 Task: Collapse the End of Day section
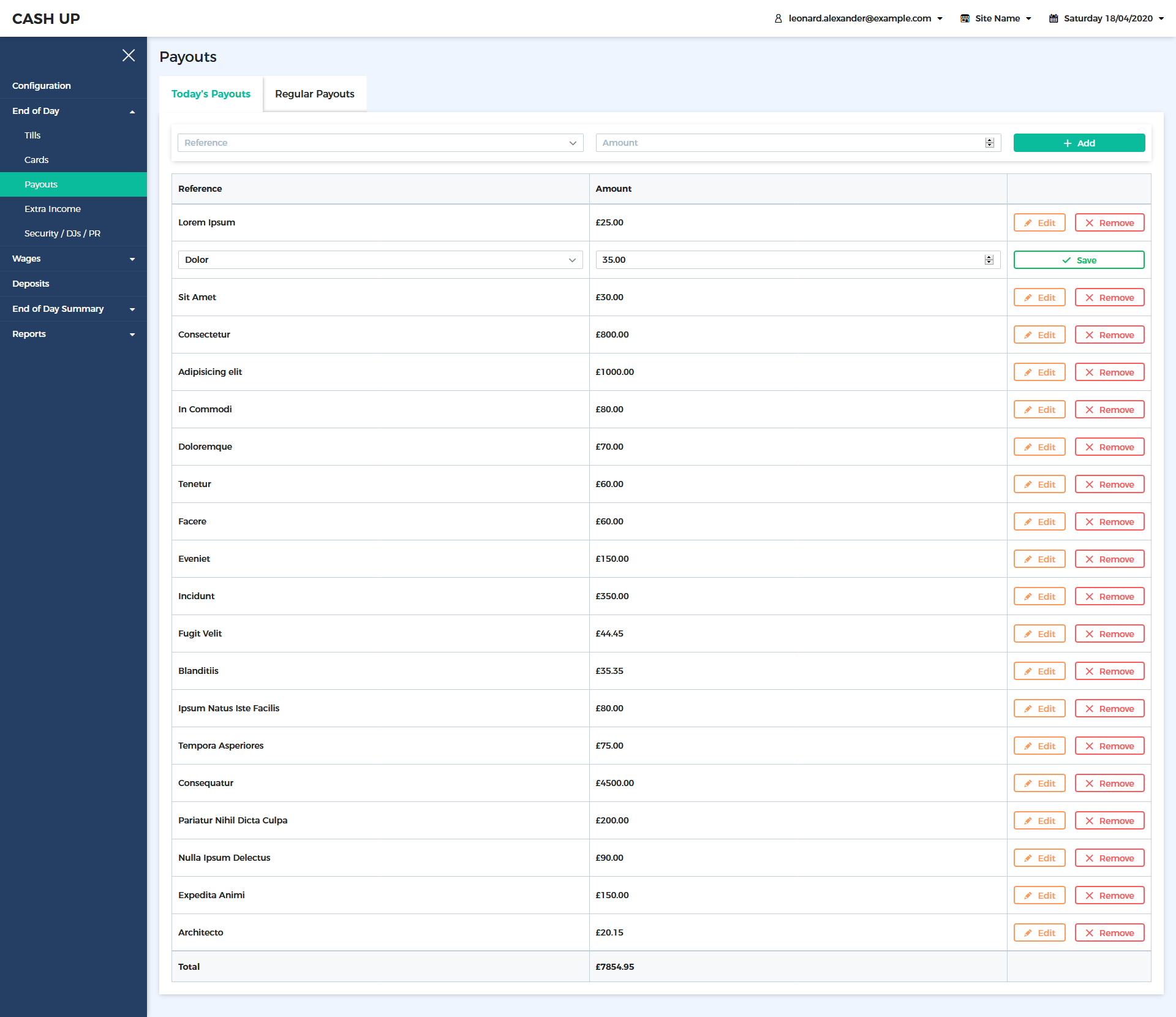[x=73, y=111]
